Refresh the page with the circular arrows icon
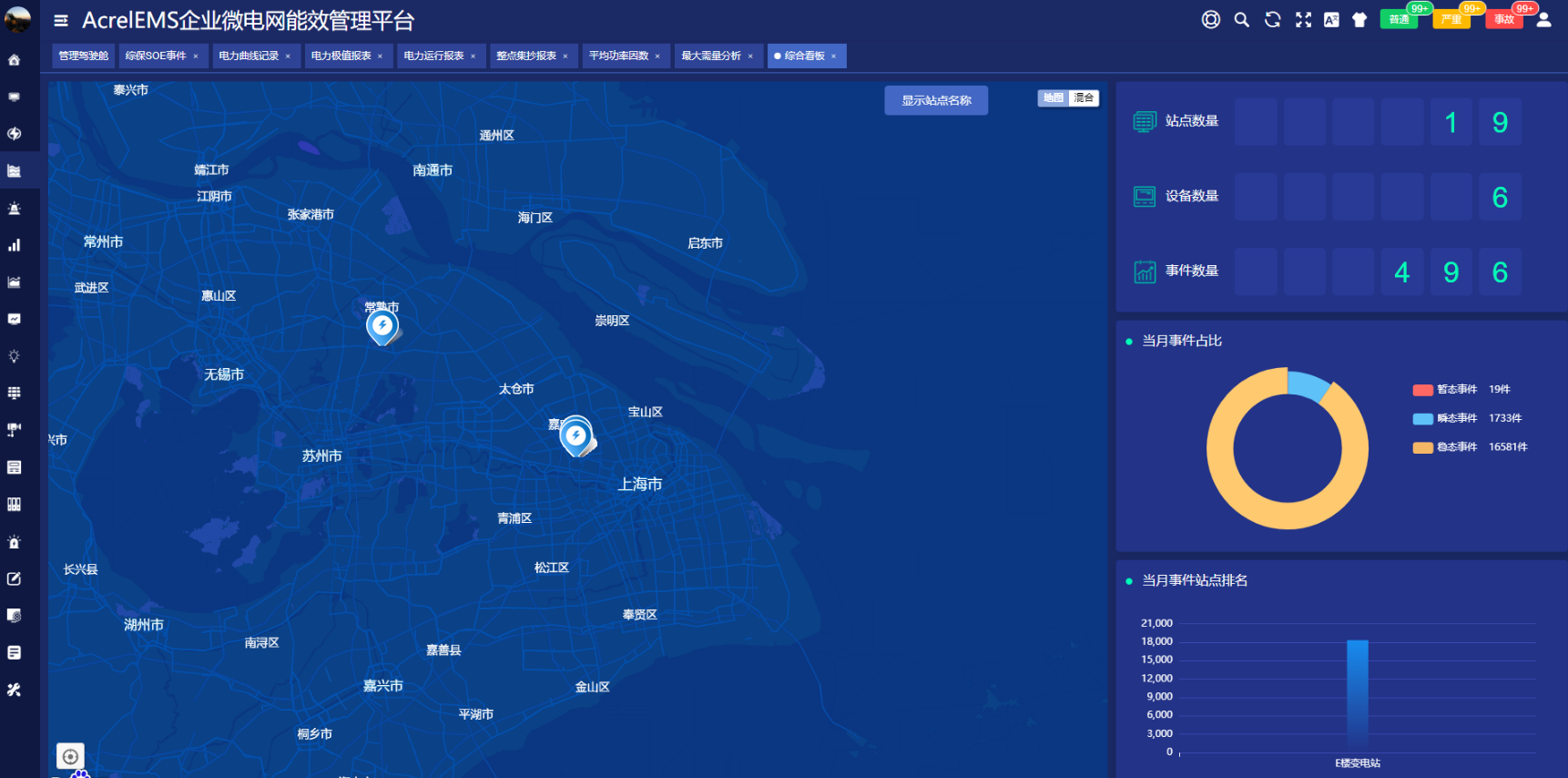Viewport: 1568px width, 778px height. pos(1272,19)
